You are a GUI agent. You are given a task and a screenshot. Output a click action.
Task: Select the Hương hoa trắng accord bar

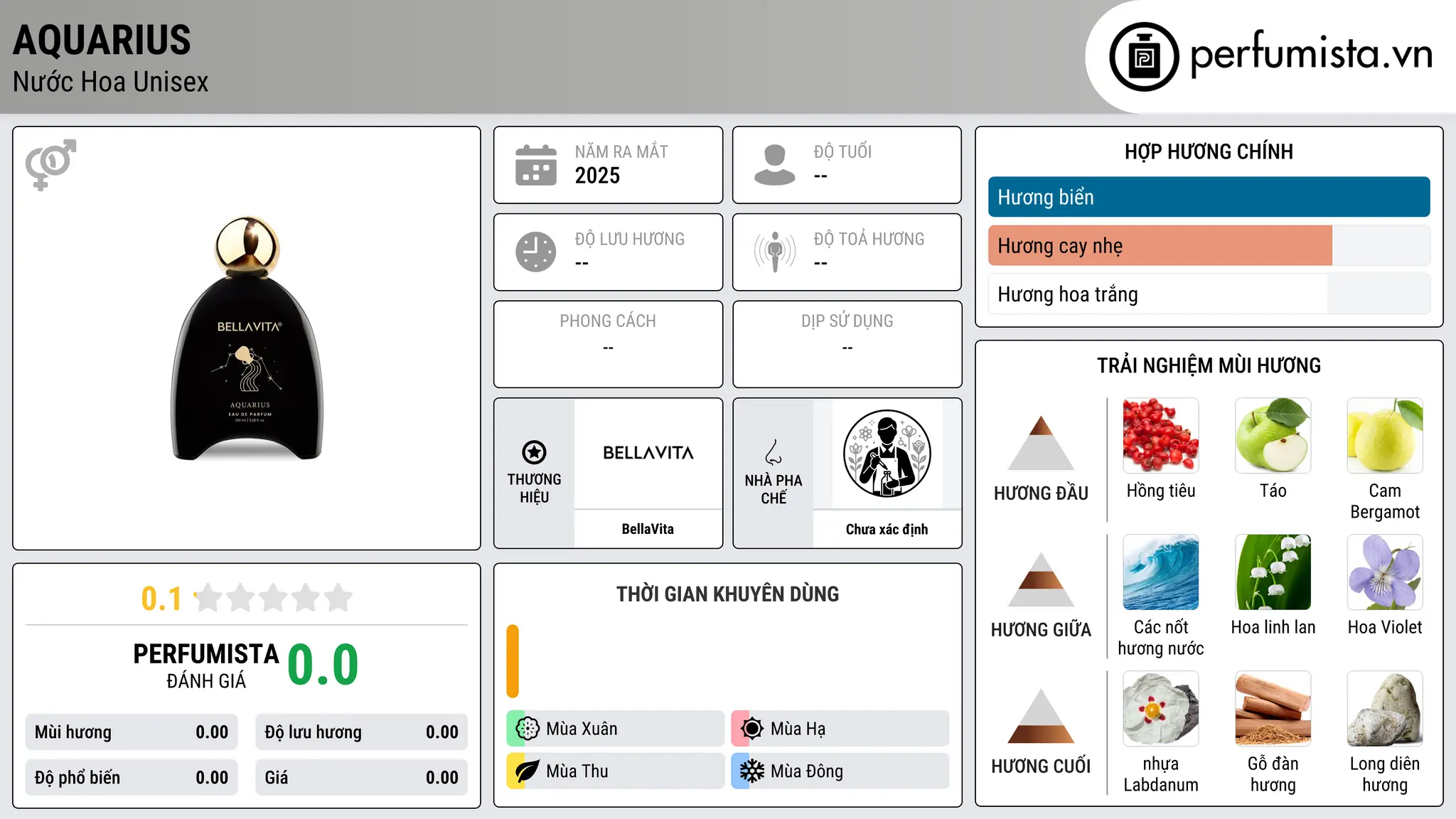tap(1209, 294)
